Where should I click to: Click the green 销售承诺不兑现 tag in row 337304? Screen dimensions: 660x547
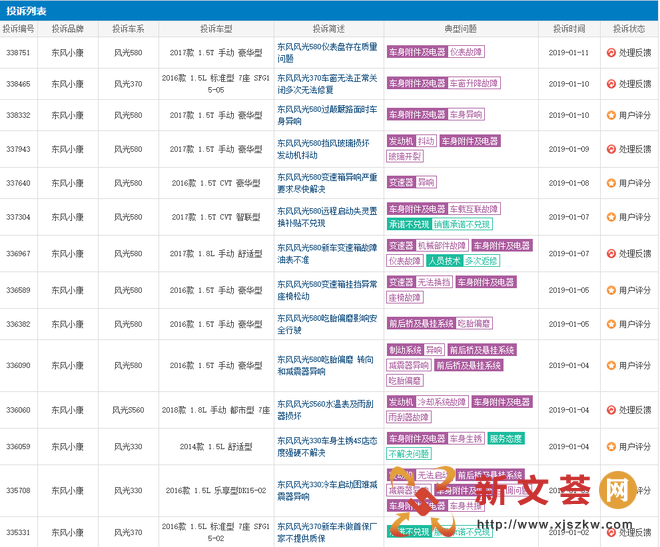coord(462,224)
